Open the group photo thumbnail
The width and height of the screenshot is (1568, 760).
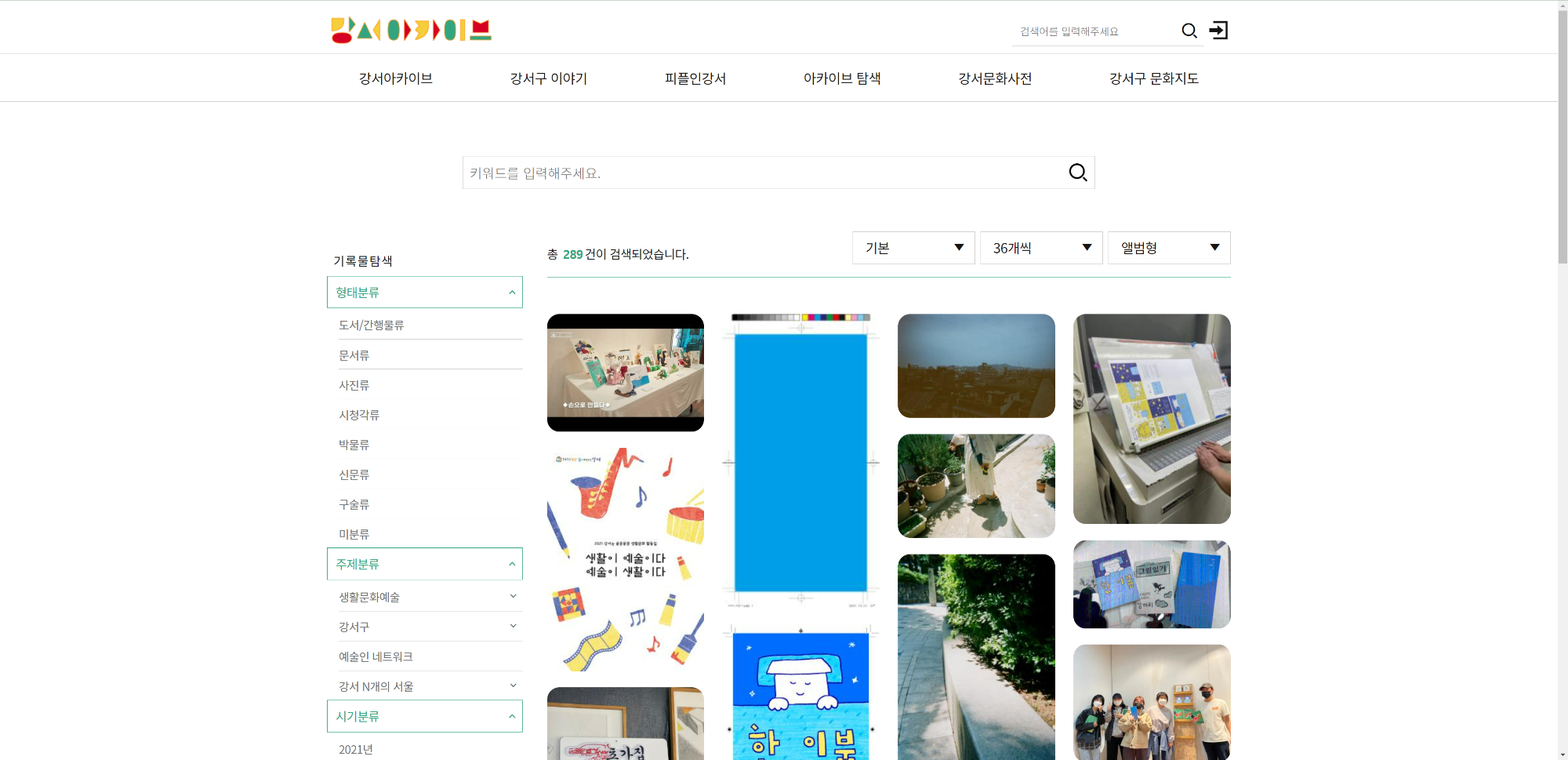tap(1151, 702)
